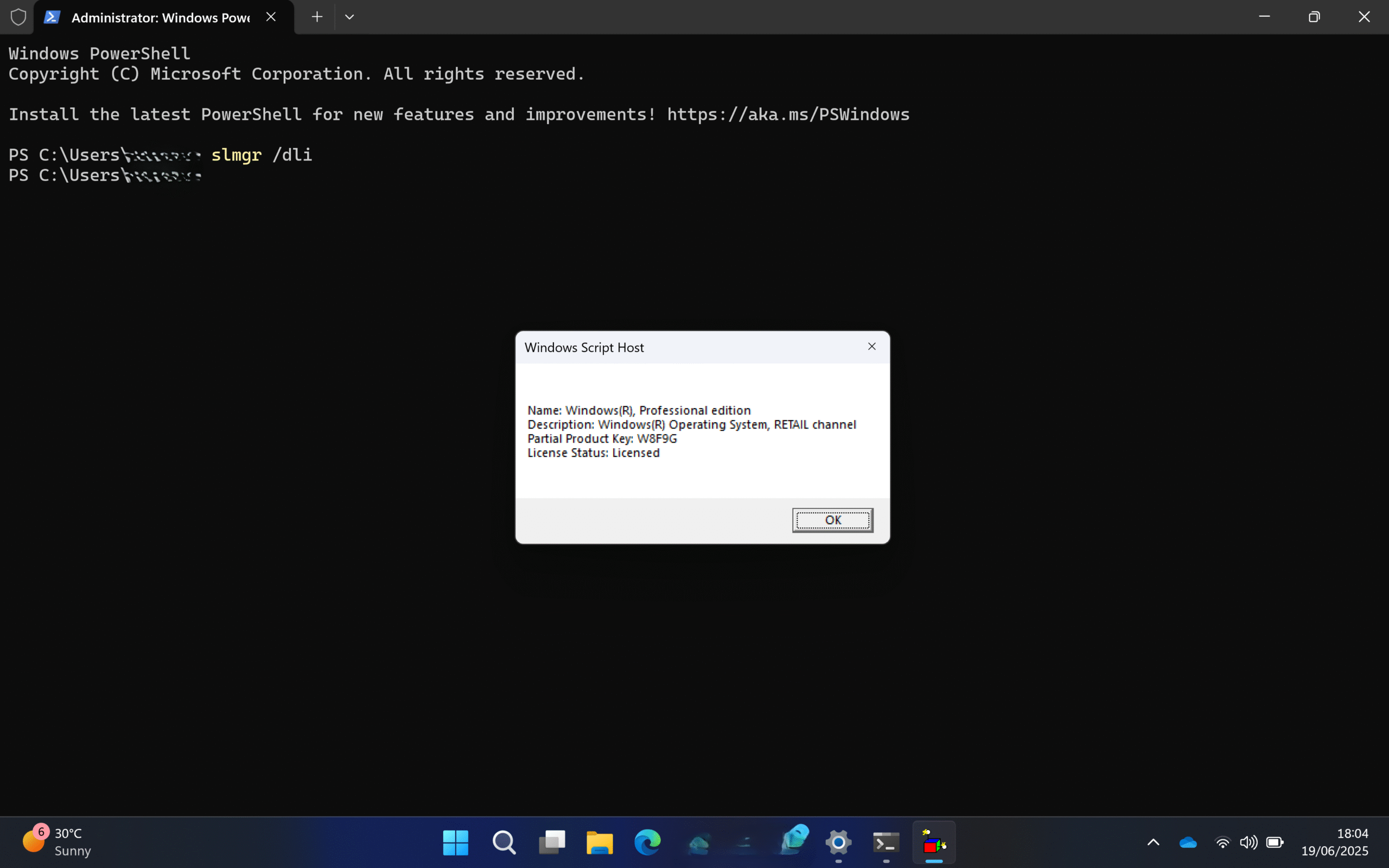This screenshot has height=868, width=1389.
Task: Click the Windows Script Host title text
Action: (x=584, y=347)
